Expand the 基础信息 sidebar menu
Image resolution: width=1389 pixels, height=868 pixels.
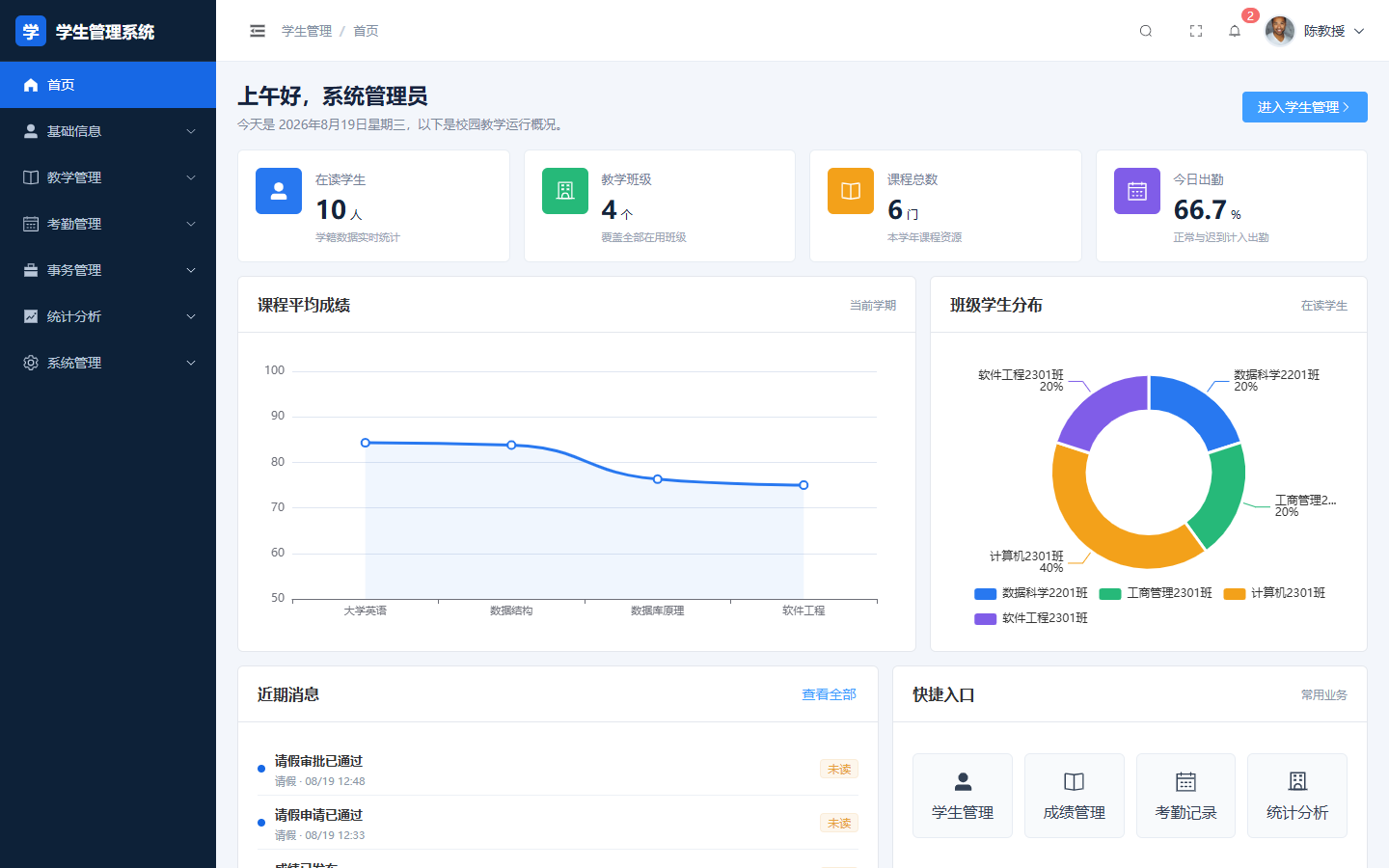coord(108,131)
